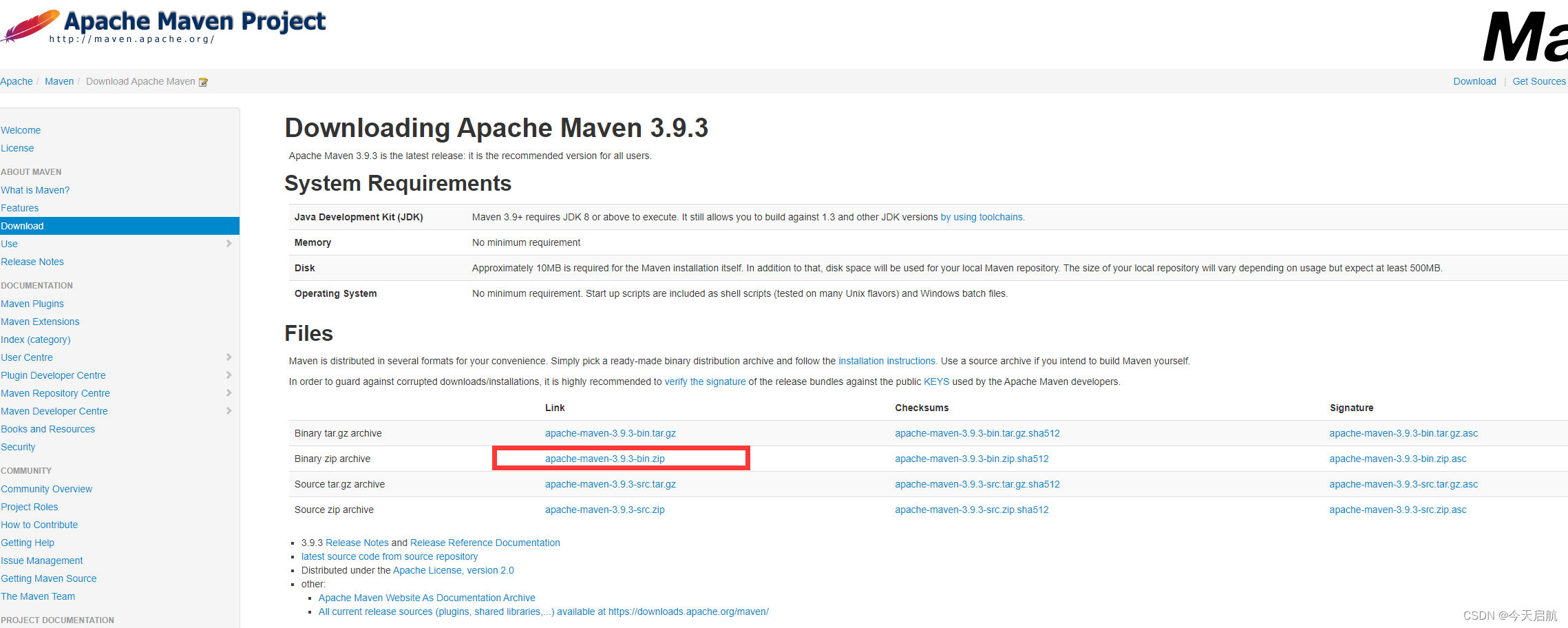Open Release Notes in sidebar
The image size is (1568, 628).
tap(32, 262)
